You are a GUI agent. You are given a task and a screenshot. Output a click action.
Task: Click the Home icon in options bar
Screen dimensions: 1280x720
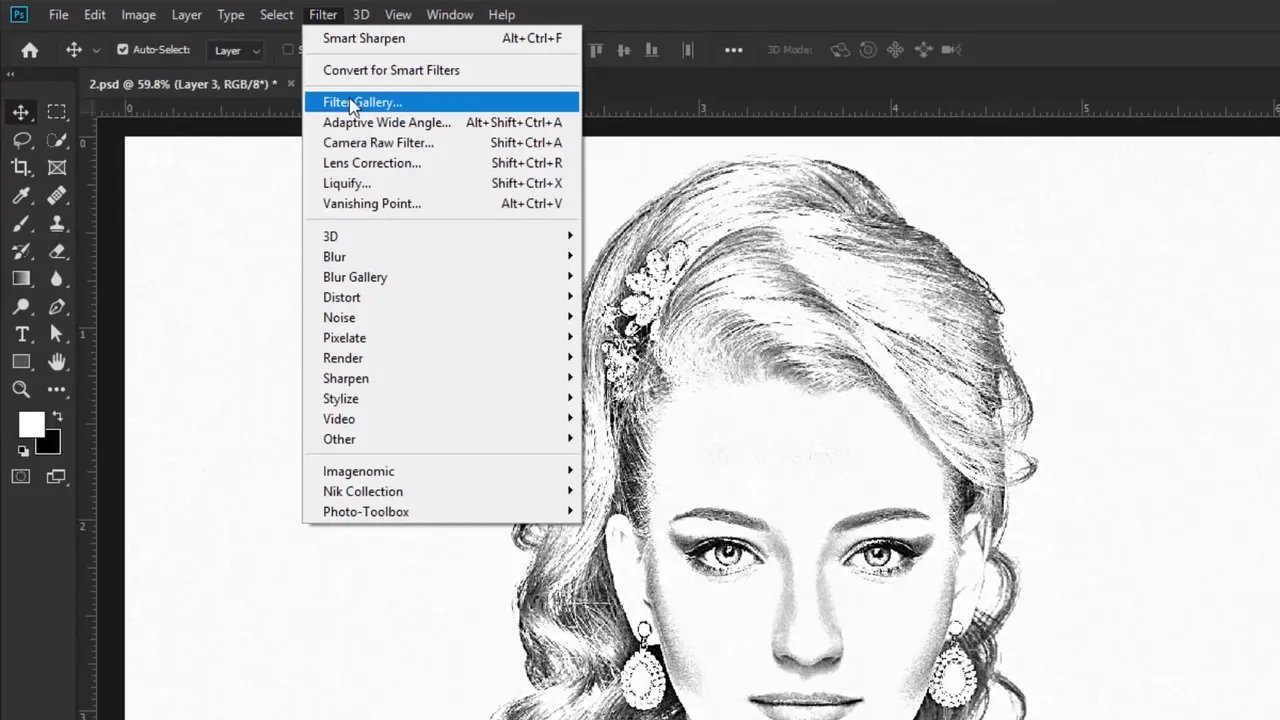tap(30, 50)
